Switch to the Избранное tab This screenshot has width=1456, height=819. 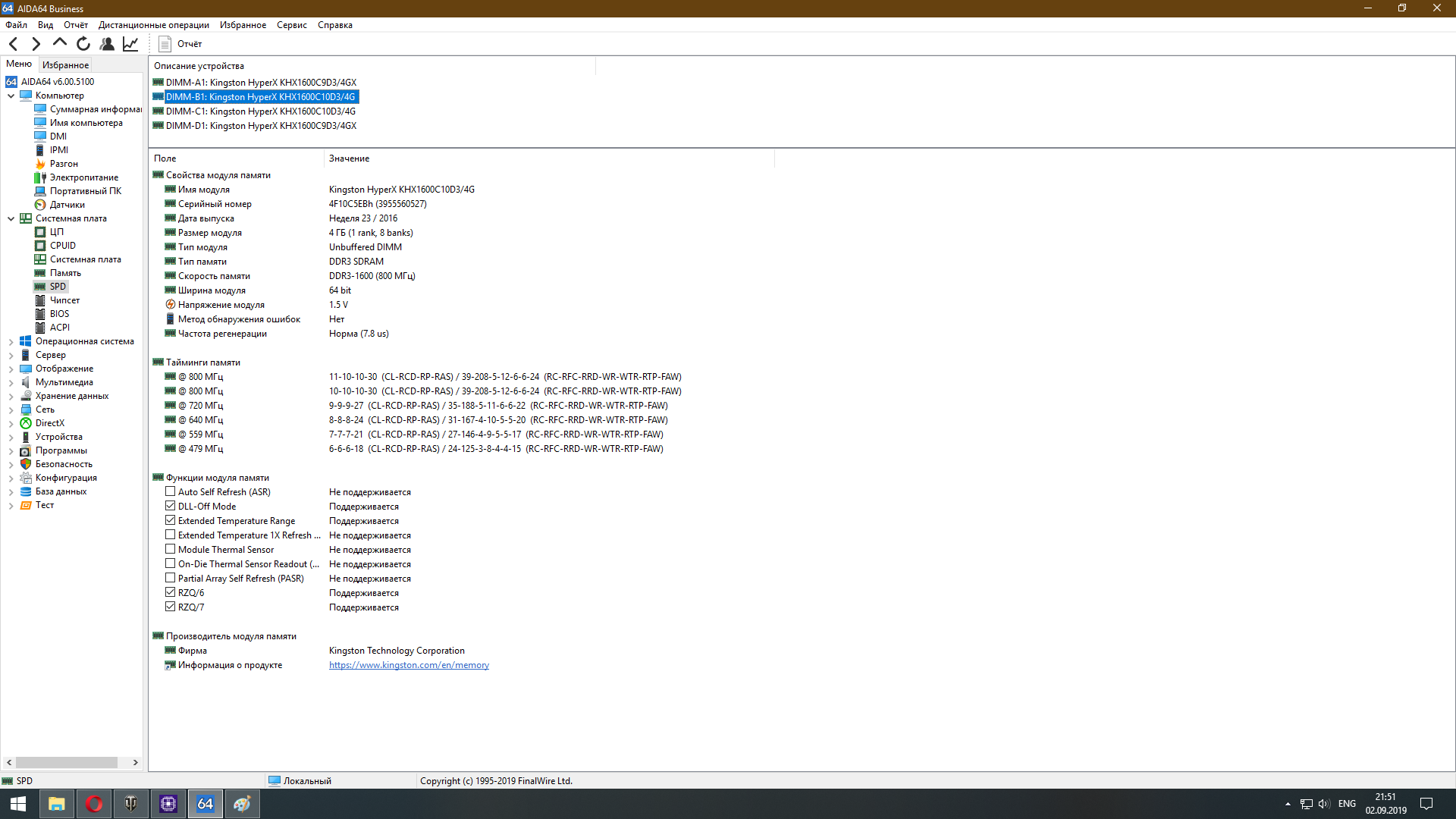pyautogui.click(x=65, y=65)
